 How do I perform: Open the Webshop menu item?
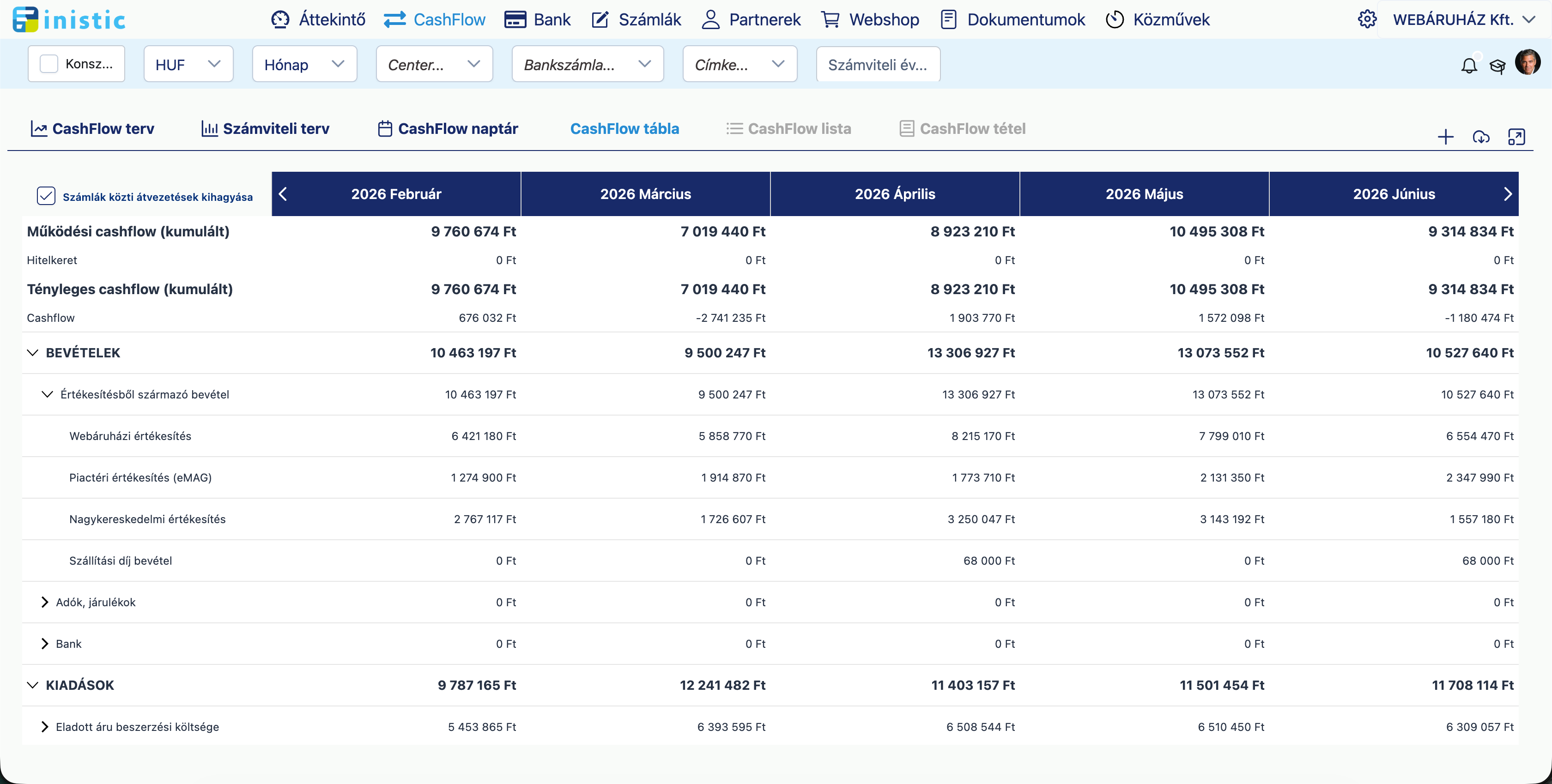click(870, 20)
